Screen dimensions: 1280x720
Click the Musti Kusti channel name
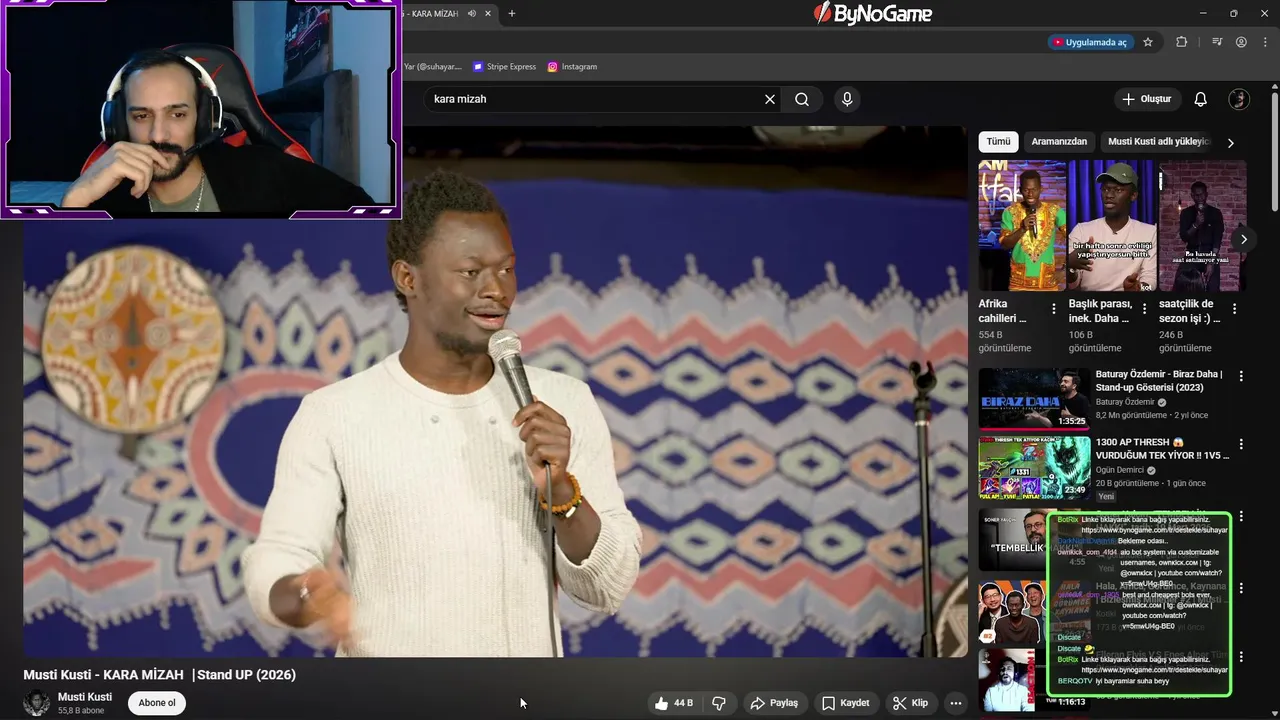coord(85,697)
